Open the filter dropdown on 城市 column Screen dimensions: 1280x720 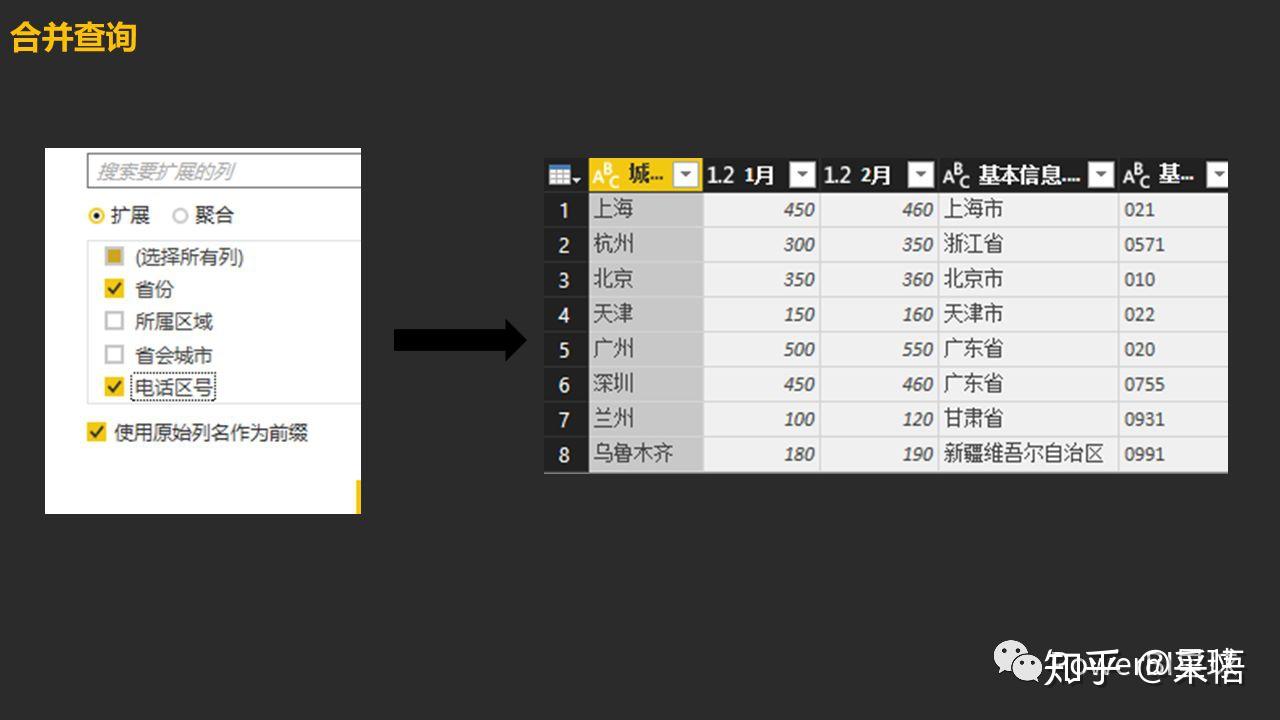[x=686, y=173]
